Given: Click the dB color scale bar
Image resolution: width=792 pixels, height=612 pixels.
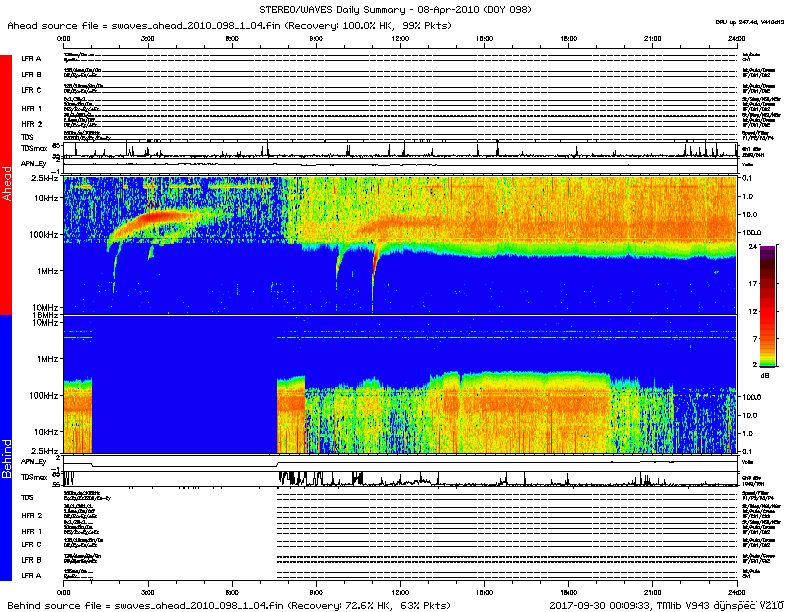Looking at the screenshot, I should pyautogui.click(x=765, y=305).
